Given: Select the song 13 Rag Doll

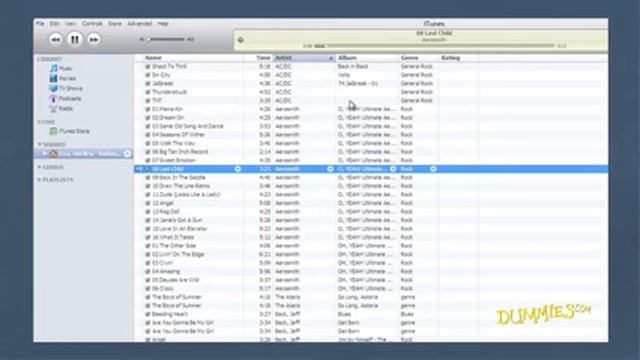Looking at the screenshot, I should click(166, 211).
